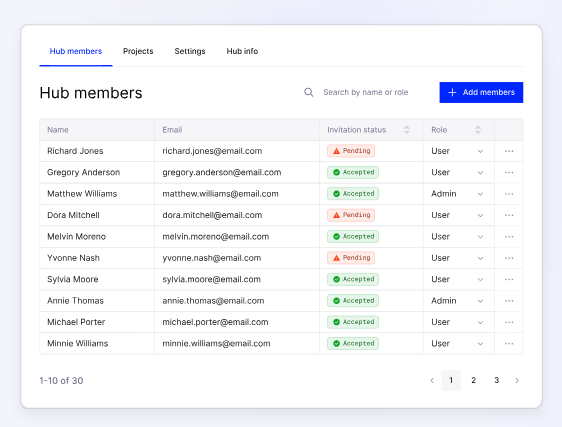Screen dimensions: 562x427
Task: Expand Admin role dropdown for Matthew Williams
Action: pos(480,194)
